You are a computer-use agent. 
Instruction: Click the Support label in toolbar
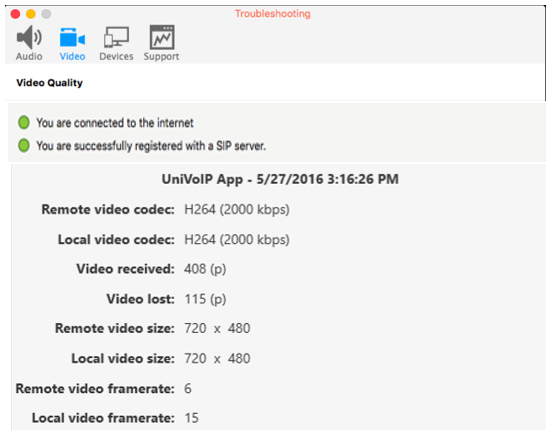tap(161, 57)
